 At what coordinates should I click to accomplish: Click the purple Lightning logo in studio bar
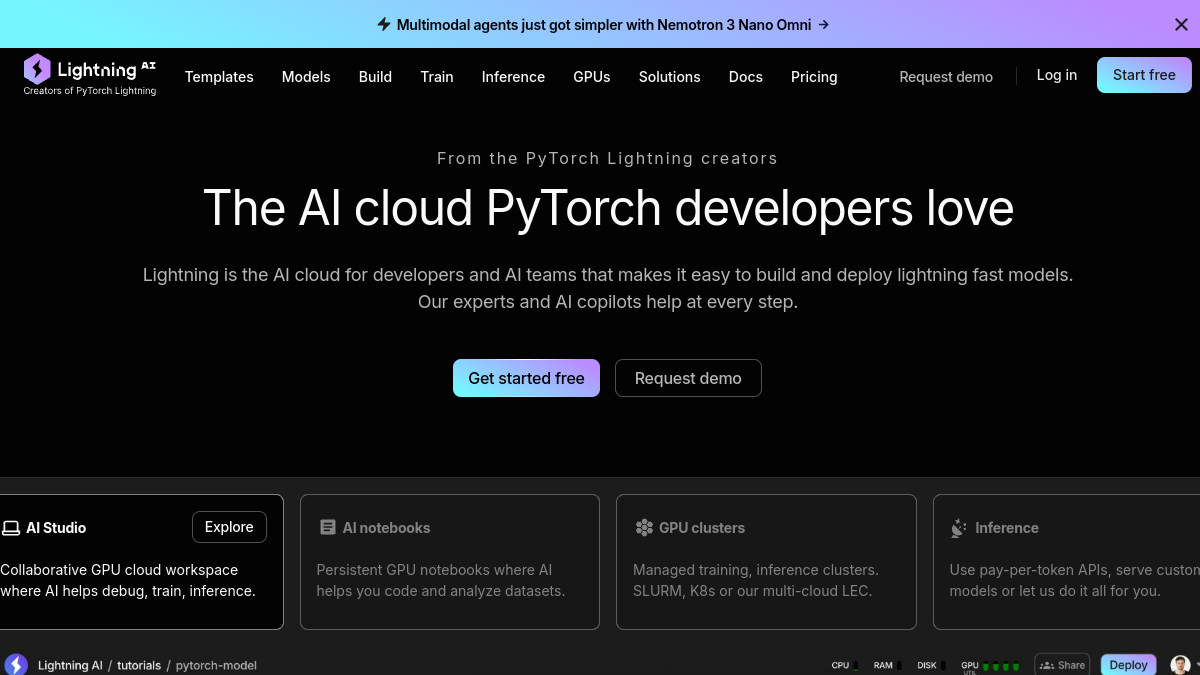16,665
